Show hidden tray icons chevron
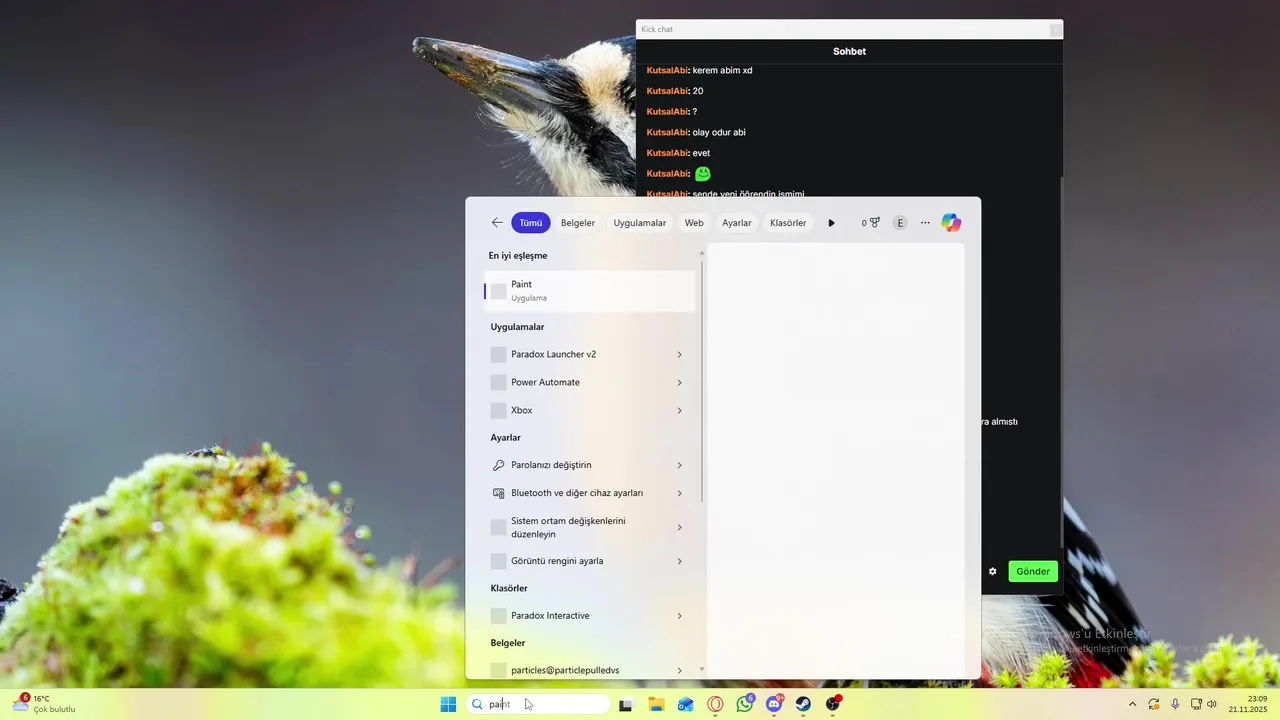Screen dimensions: 1280x720 tap(1132, 704)
